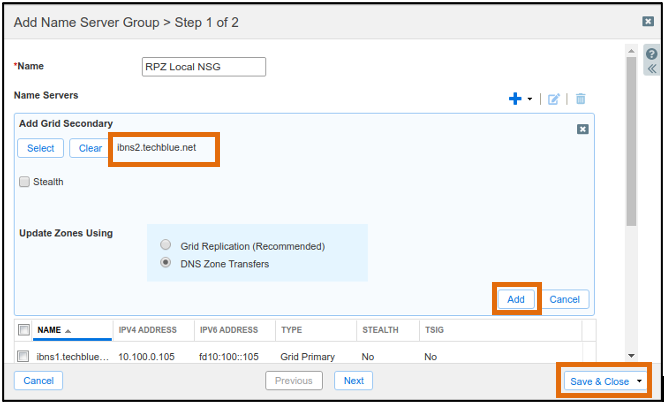The image size is (666, 404).
Task: Enable the Stealth checkbox
Action: coord(24,182)
